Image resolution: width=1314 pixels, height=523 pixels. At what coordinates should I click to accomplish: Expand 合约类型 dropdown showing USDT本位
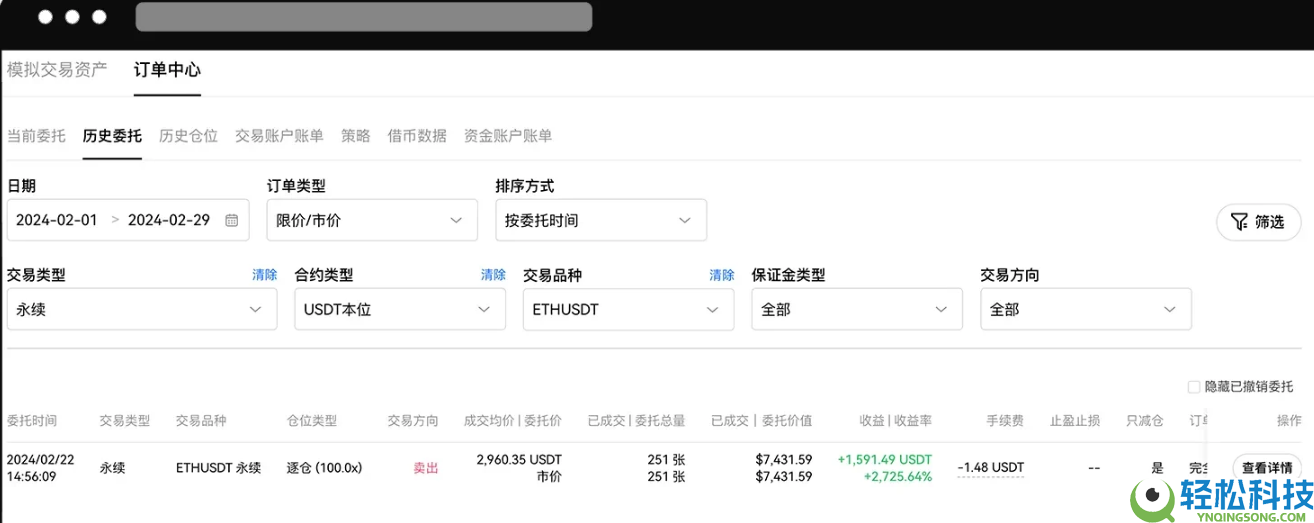click(x=400, y=309)
